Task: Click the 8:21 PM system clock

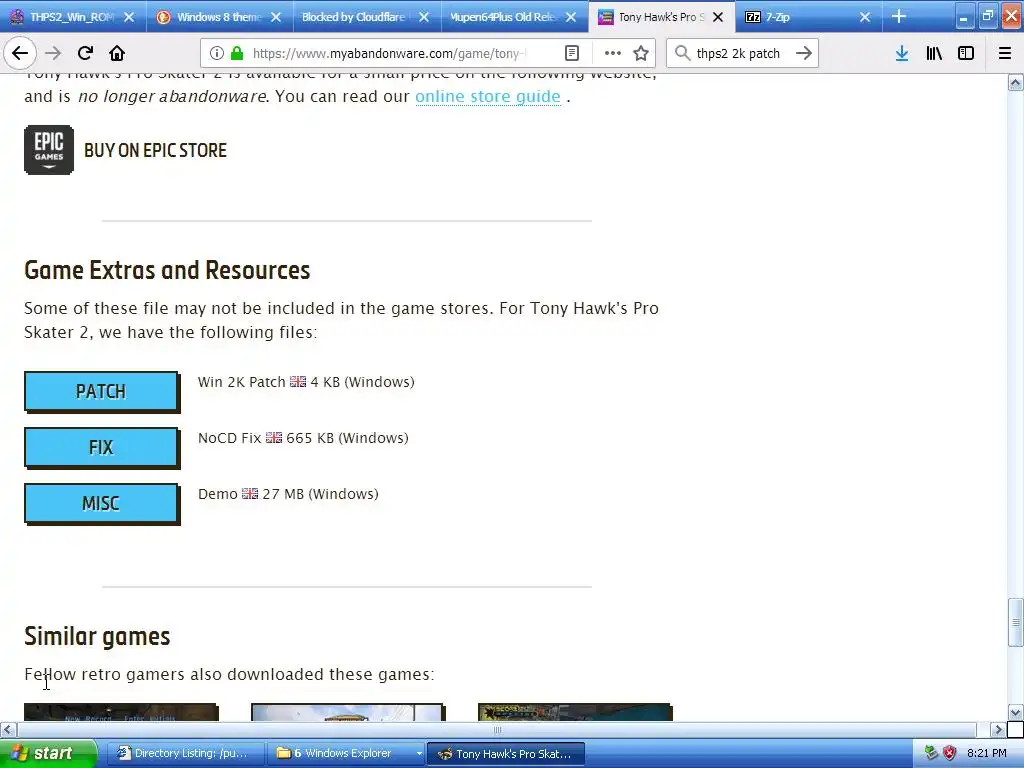Action: (x=987, y=753)
